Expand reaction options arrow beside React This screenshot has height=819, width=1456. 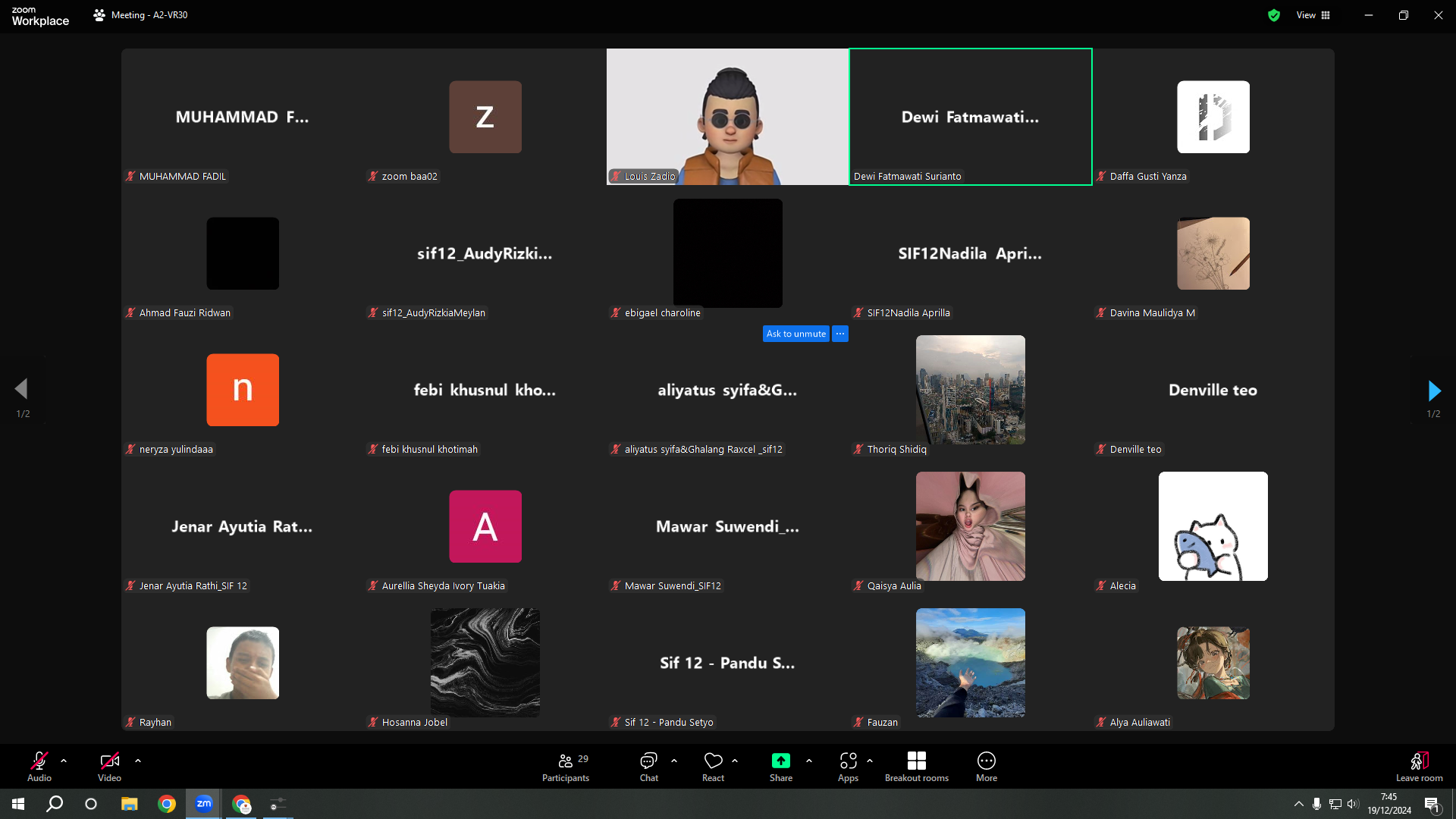pos(735,760)
